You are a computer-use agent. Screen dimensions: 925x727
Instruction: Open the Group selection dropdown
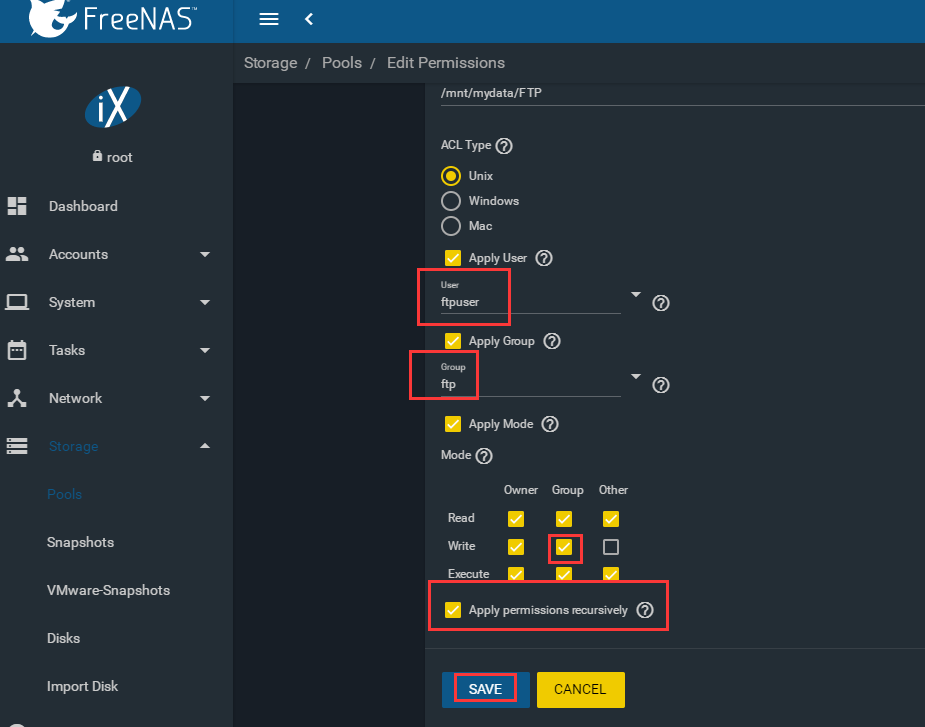point(635,378)
